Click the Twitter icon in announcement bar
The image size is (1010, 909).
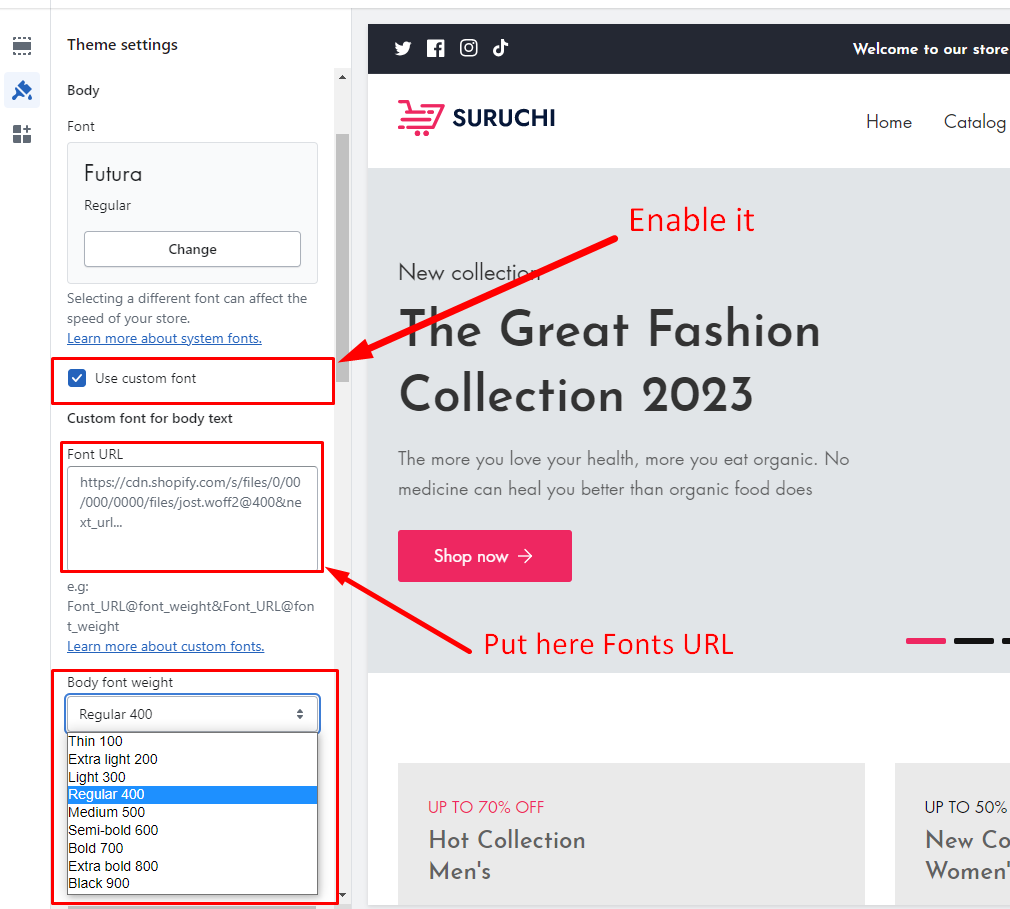[x=403, y=48]
